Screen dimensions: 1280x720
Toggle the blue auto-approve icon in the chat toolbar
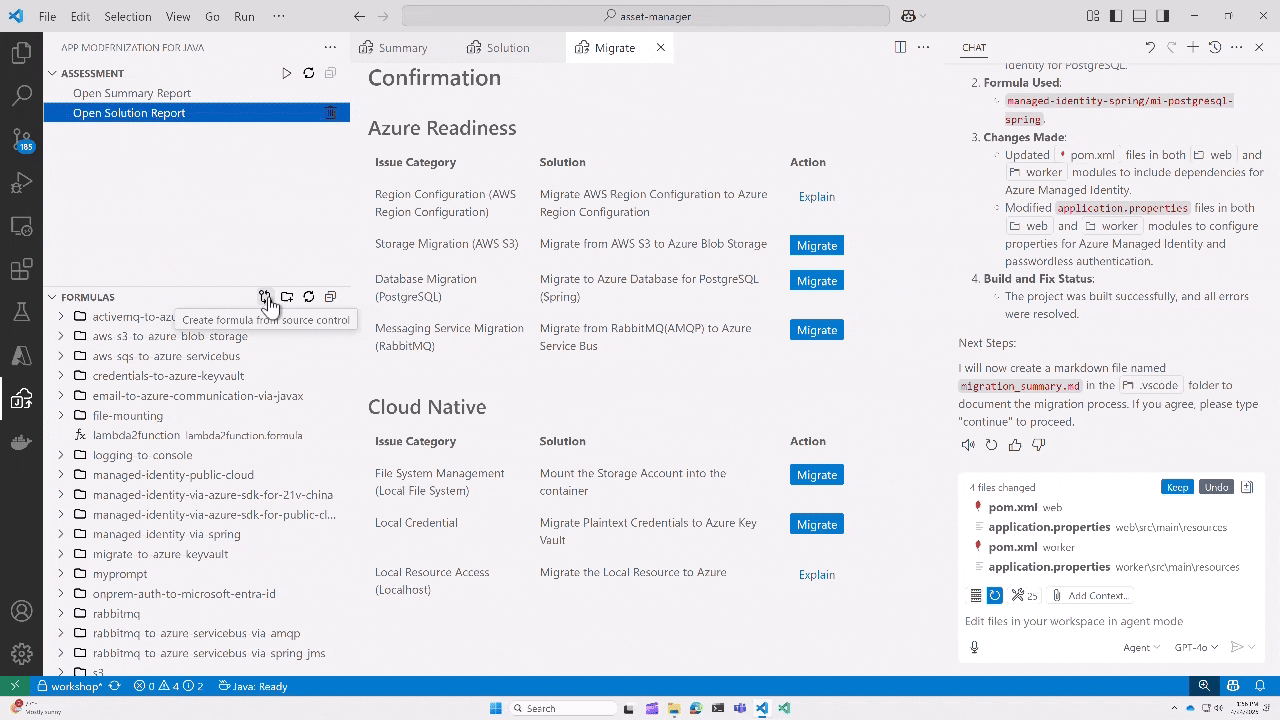(x=995, y=595)
